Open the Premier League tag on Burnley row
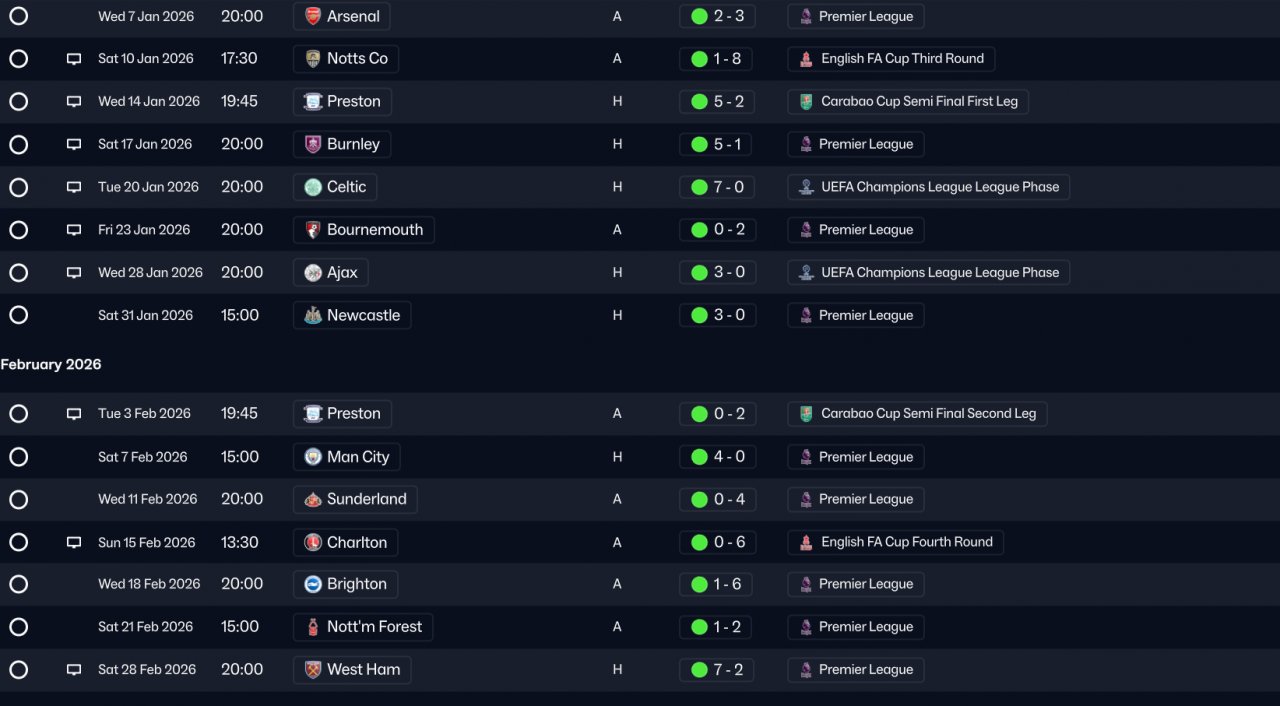The height and width of the screenshot is (706, 1280). (x=856, y=144)
